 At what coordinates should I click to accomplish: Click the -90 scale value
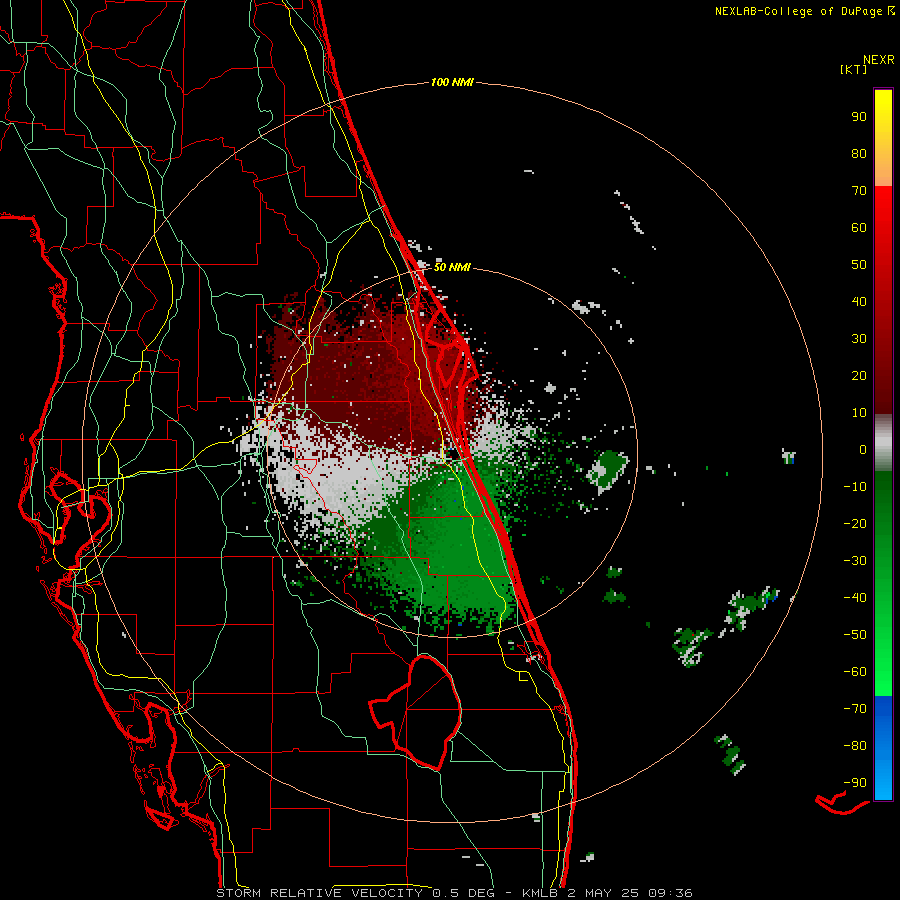(855, 783)
